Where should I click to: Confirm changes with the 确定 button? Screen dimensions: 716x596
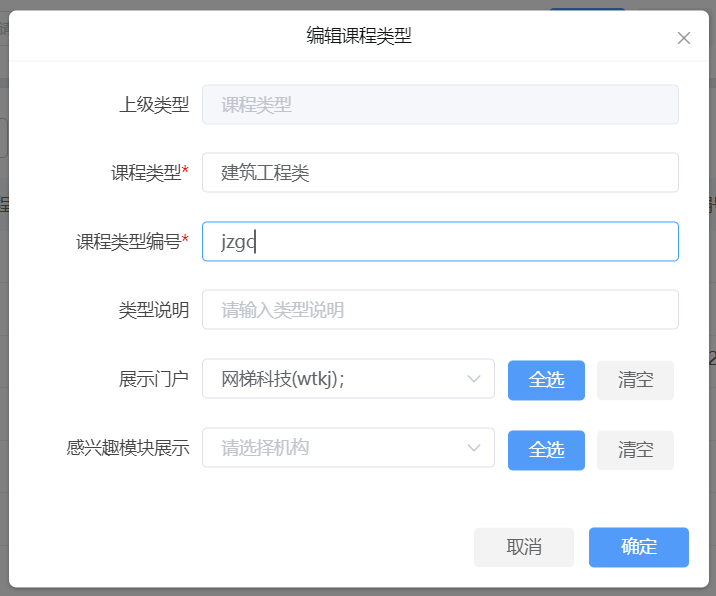[638, 547]
